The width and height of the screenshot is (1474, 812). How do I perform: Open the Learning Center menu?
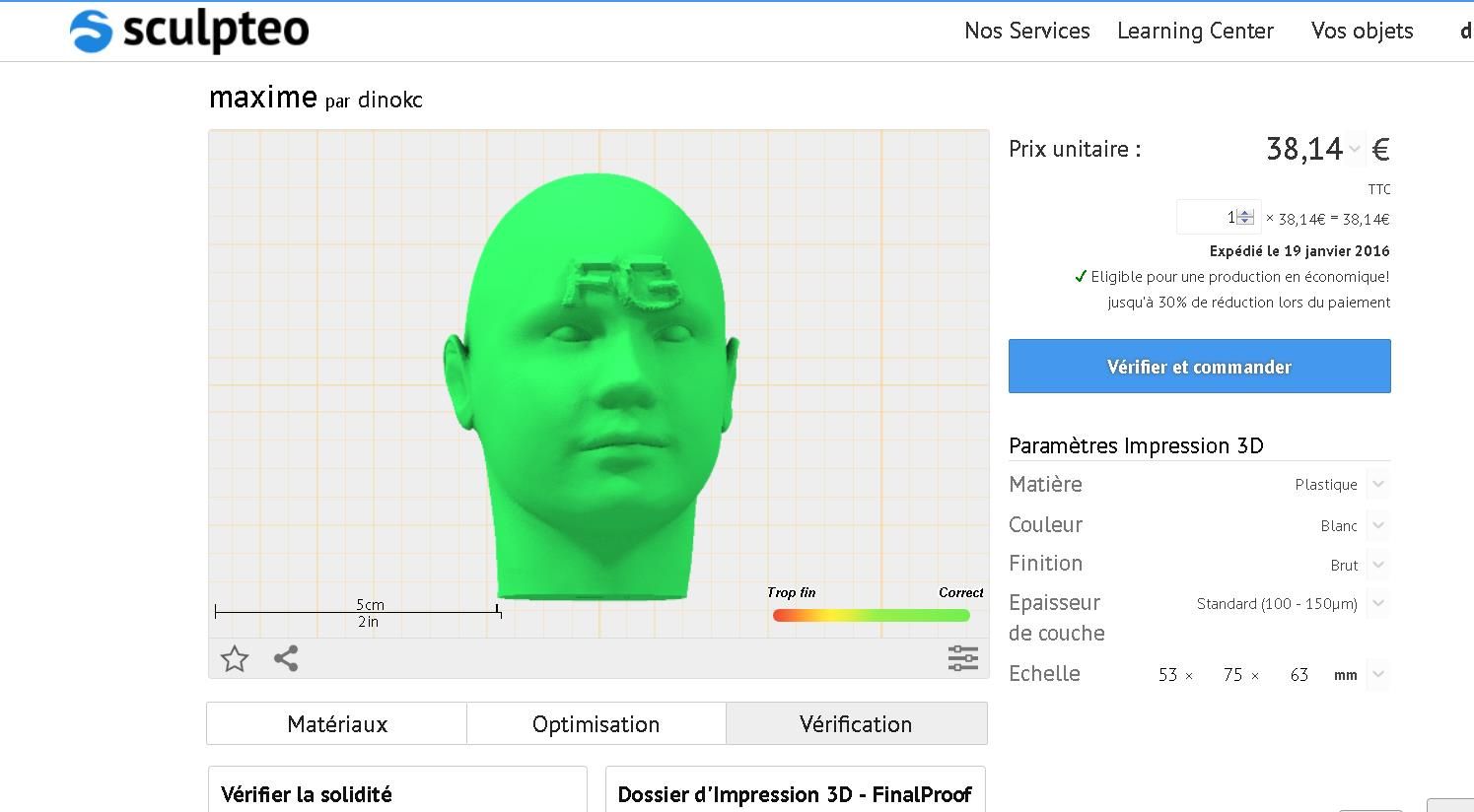(1195, 31)
